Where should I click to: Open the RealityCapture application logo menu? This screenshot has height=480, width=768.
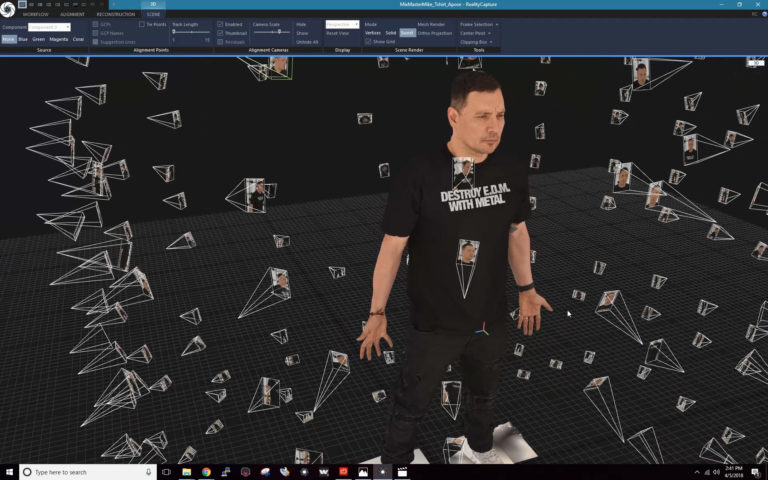click(x=7, y=9)
